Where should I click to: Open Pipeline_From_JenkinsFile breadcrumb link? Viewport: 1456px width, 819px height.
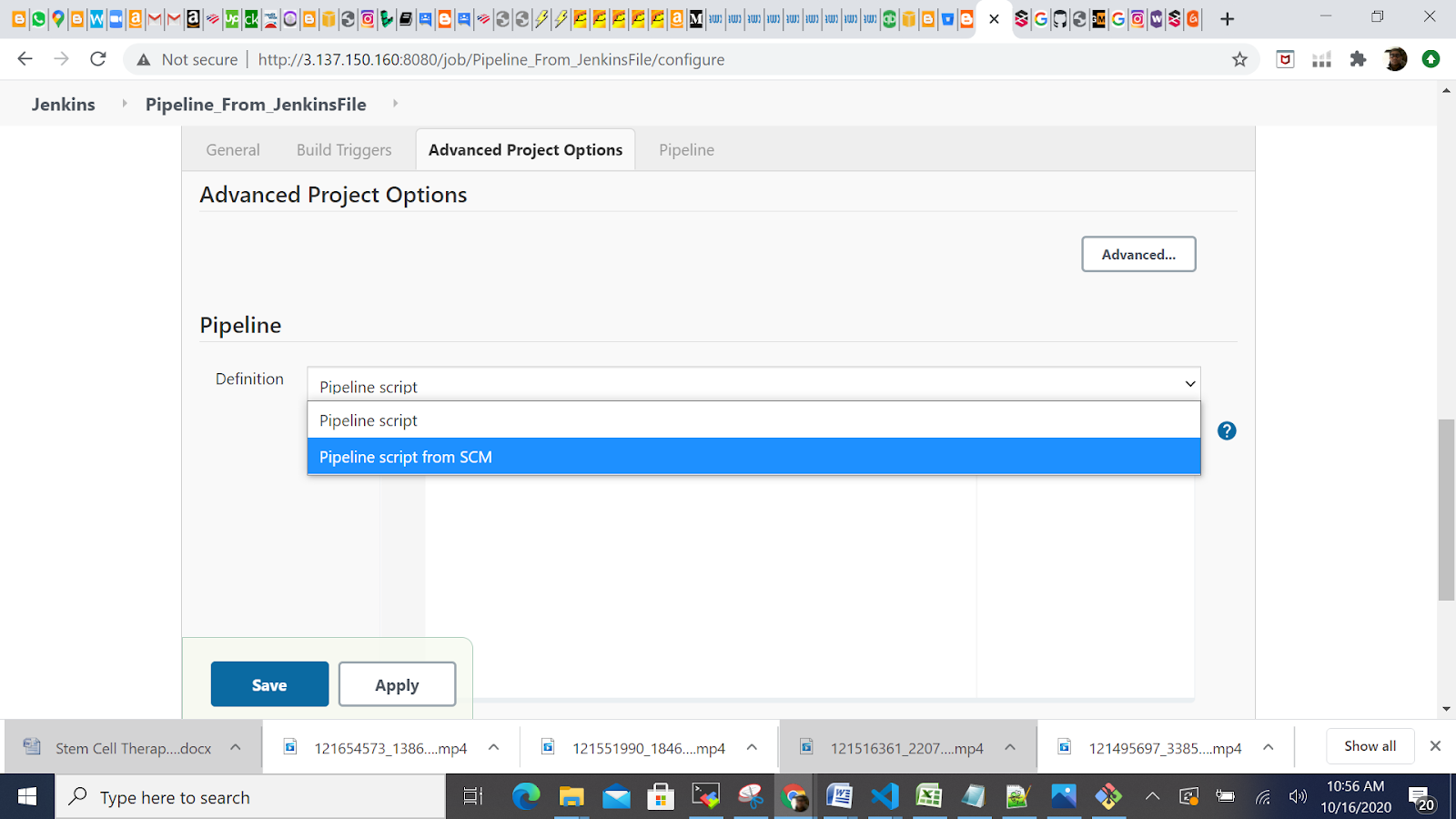256,104
